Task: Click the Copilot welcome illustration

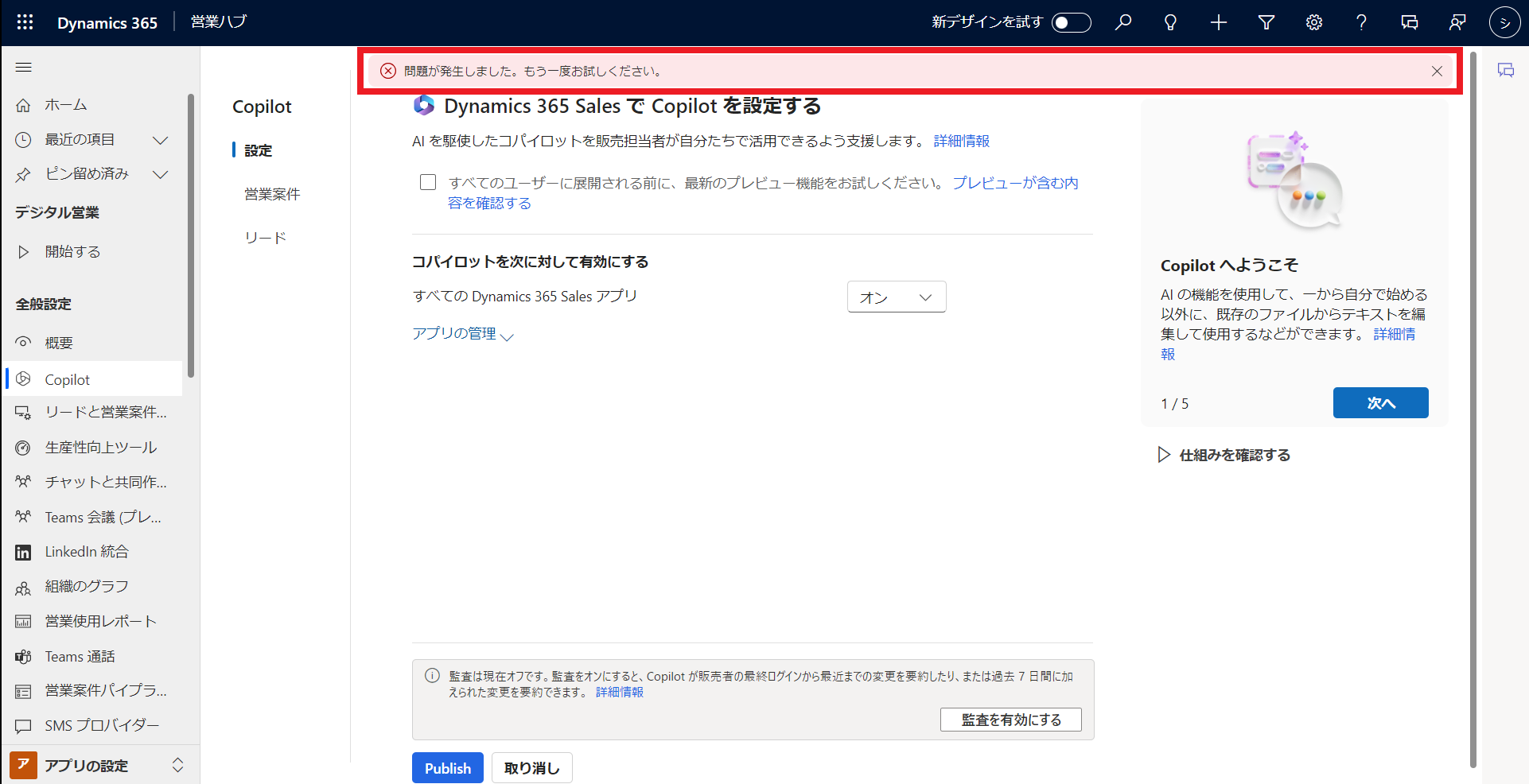Action: click(1294, 180)
